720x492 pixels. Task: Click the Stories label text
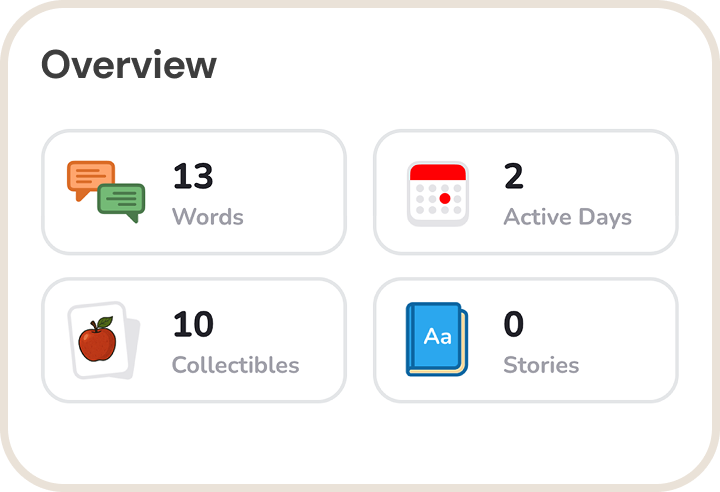pyautogui.click(x=541, y=365)
